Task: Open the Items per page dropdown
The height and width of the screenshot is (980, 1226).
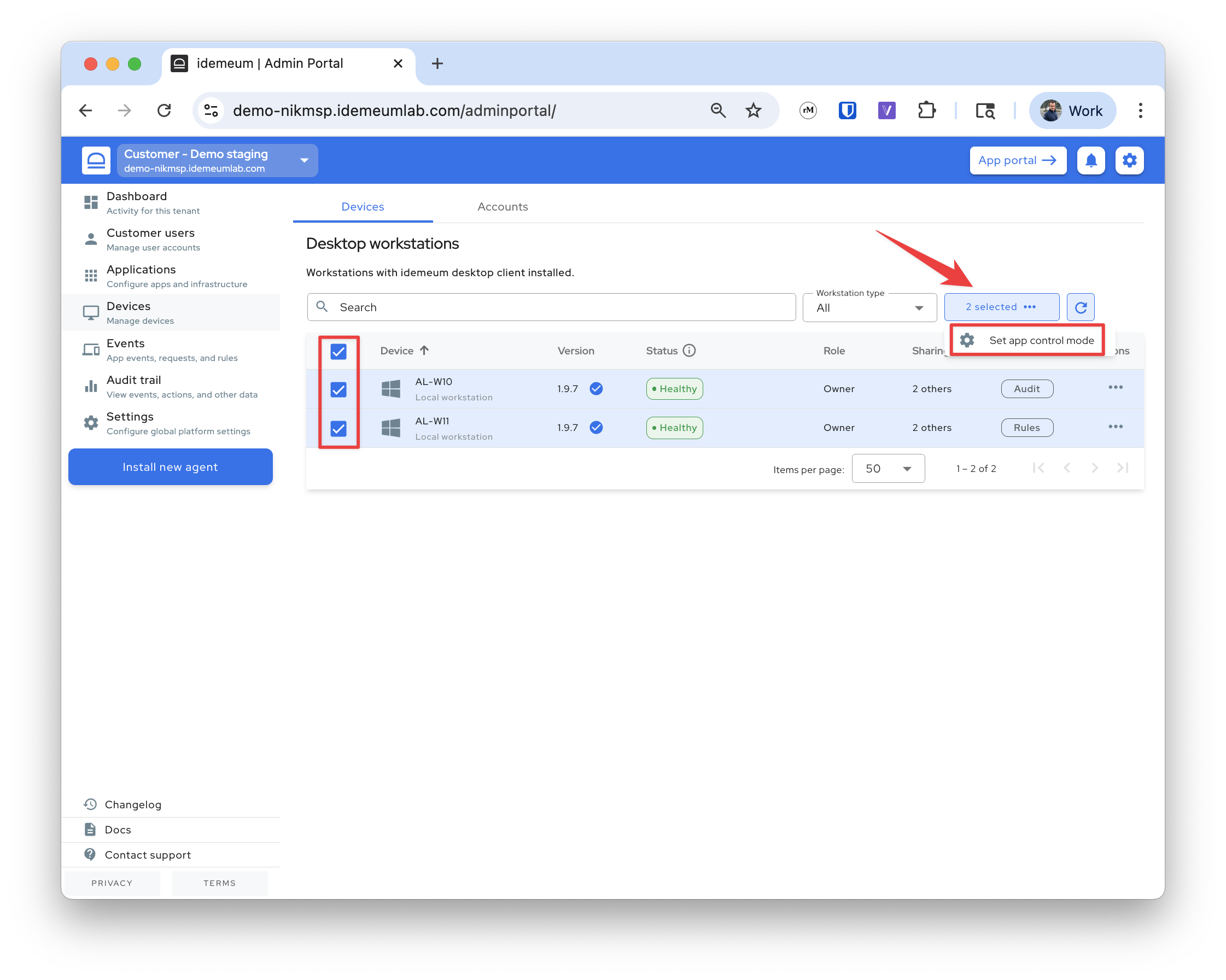Action: [888, 469]
